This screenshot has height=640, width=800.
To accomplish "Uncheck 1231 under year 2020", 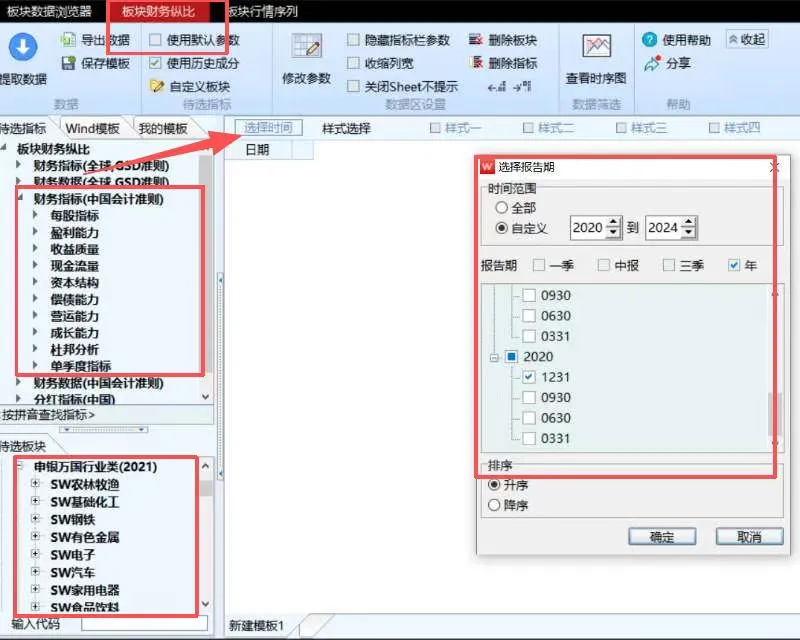I will point(529,377).
